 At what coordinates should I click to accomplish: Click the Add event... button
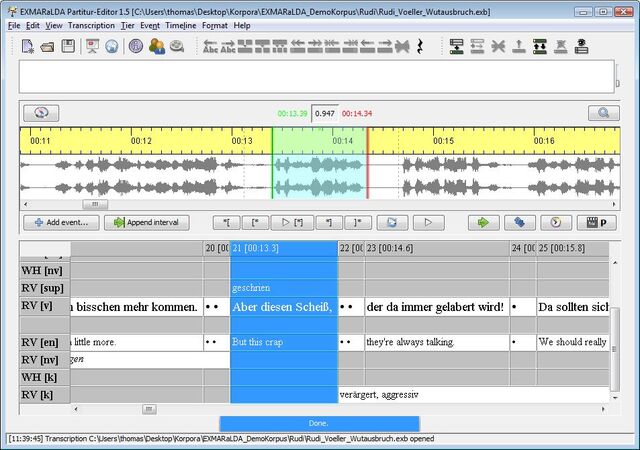tap(61, 223)
